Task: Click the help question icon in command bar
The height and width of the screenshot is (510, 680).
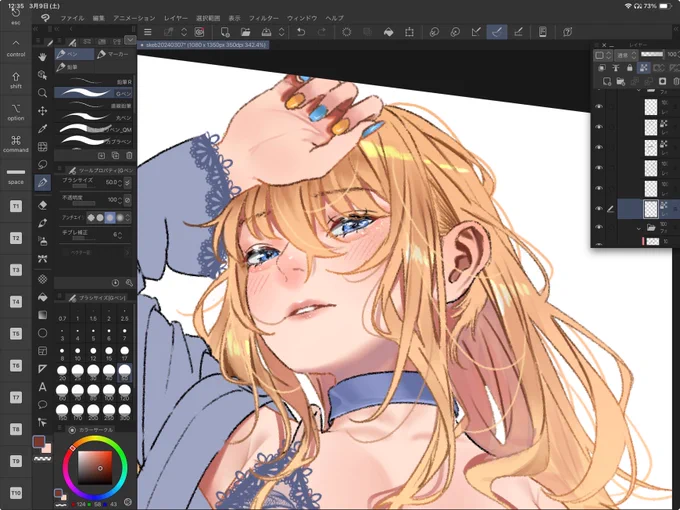Action: tap(568, 32)
